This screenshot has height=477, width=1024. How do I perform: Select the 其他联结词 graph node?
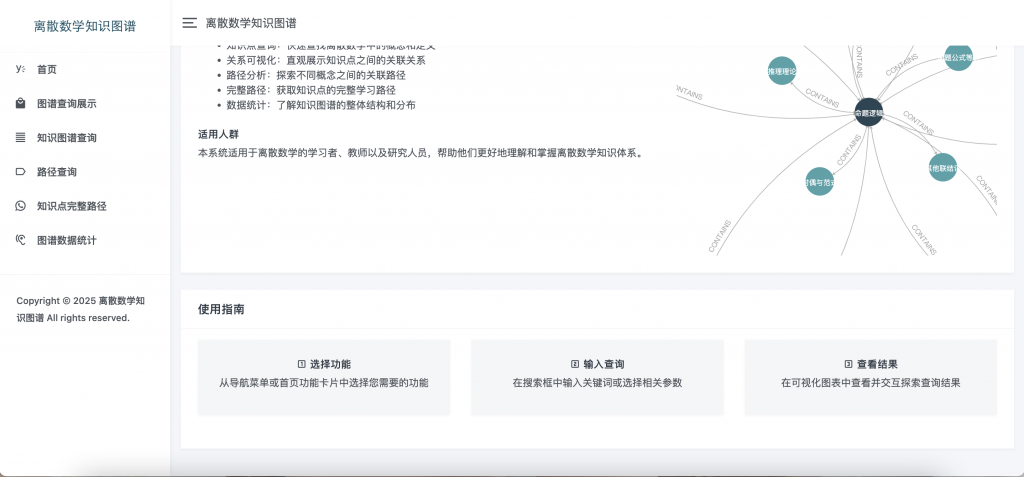coord(942,167)
